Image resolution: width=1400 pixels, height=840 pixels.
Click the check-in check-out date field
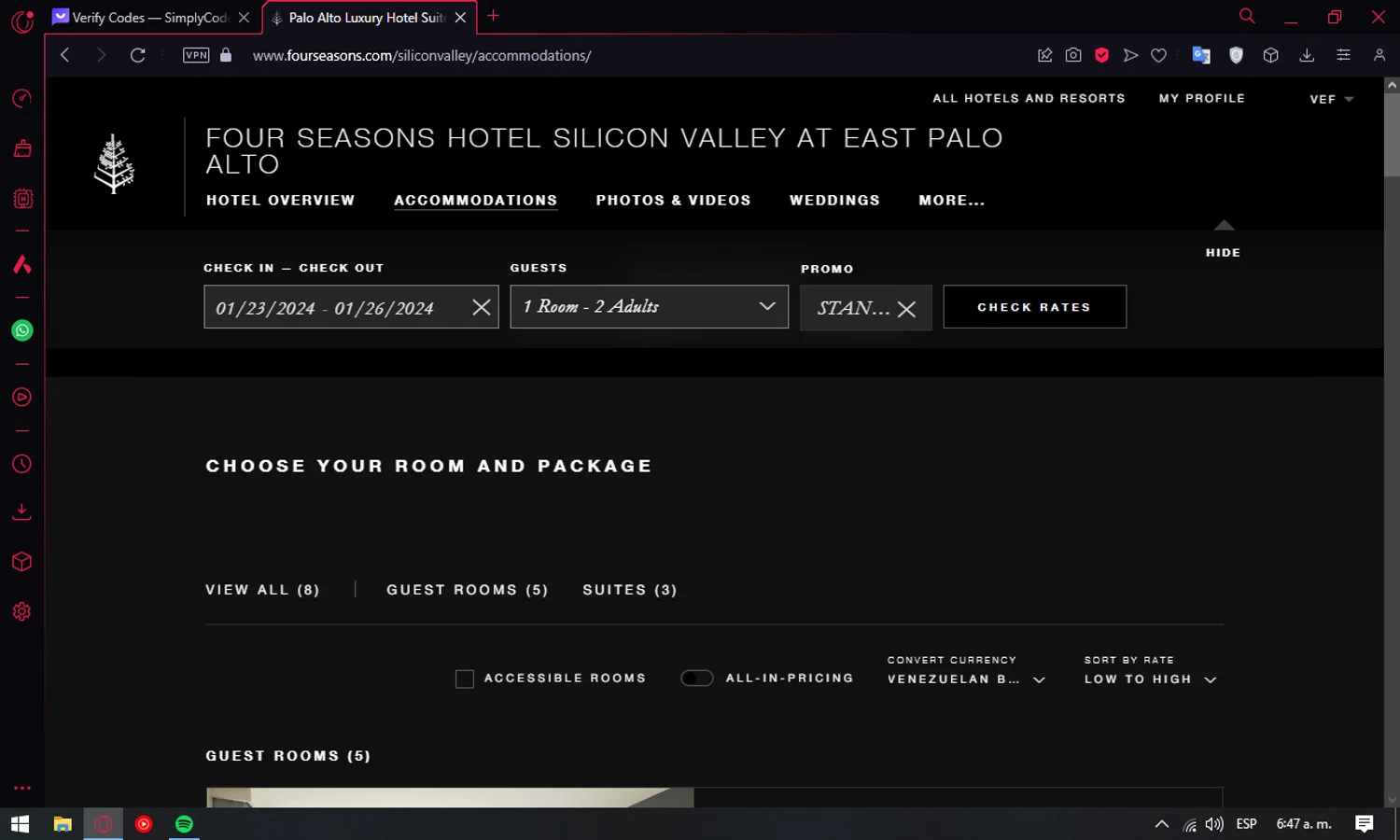351,307
